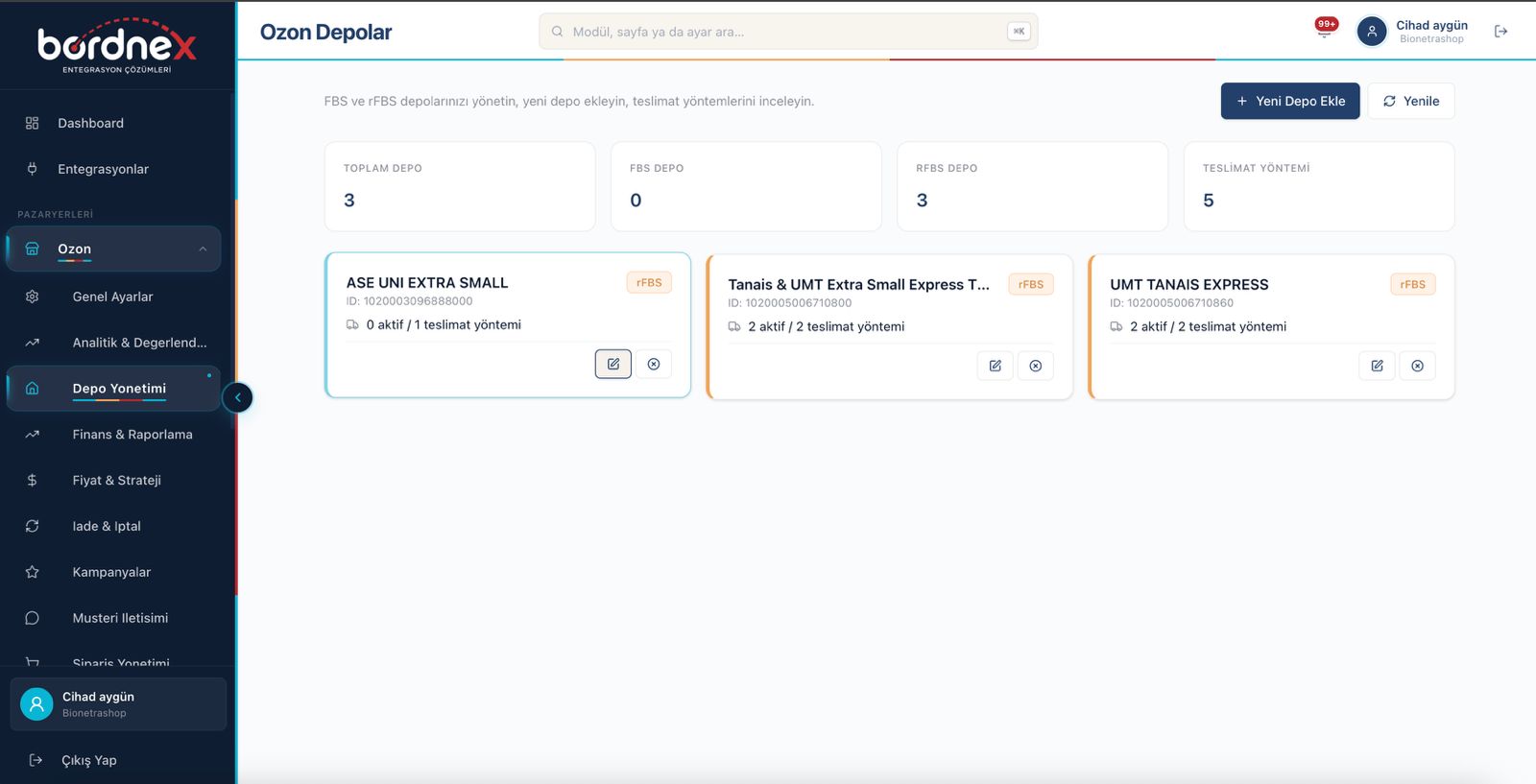Remove the UMT TANAIS EXPRESS warehouse
This screenshot has width=1536, height=784.
pos(1418,366)
